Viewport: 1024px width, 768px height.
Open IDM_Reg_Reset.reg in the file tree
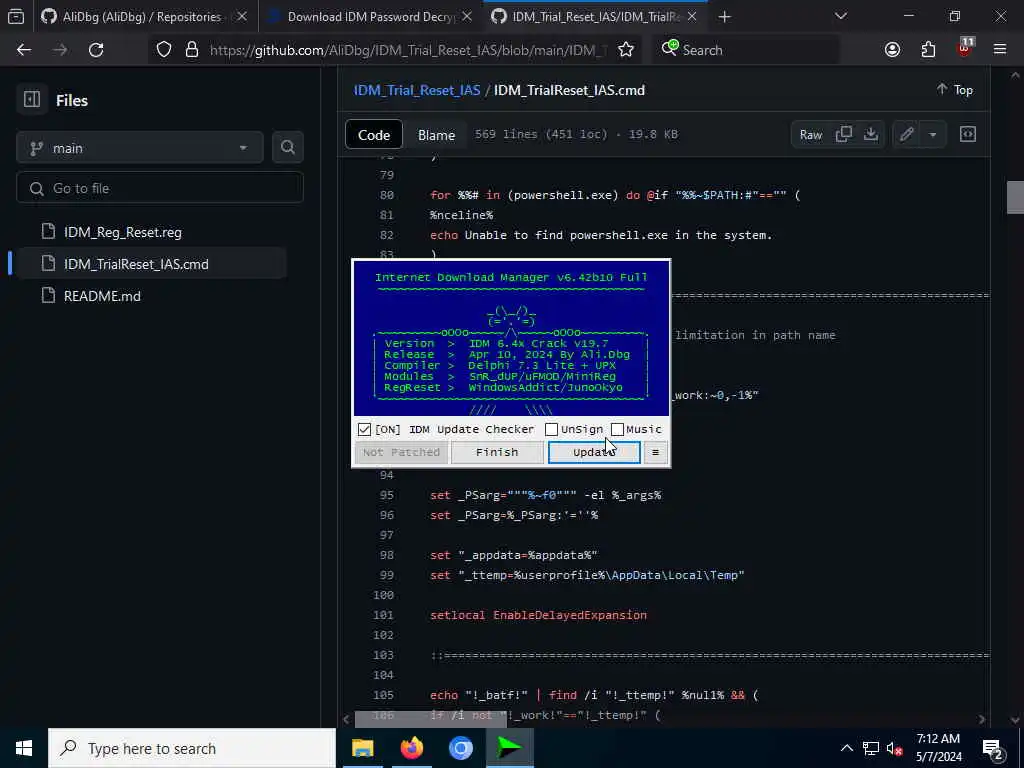click(123, 232)
